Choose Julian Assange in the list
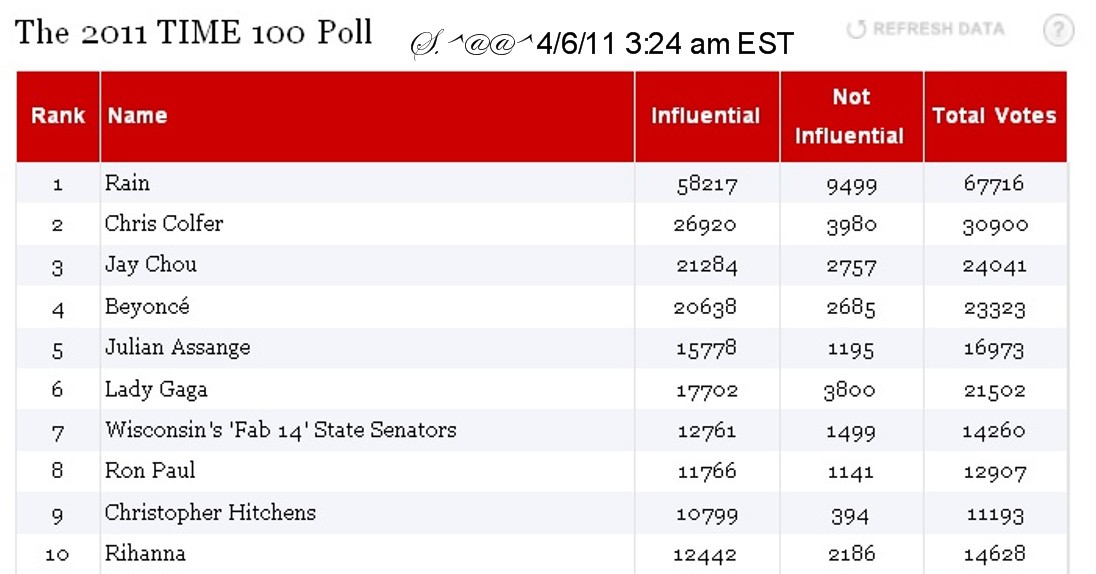The width and height of the screenshot is (1096, 574). (178, 348)
